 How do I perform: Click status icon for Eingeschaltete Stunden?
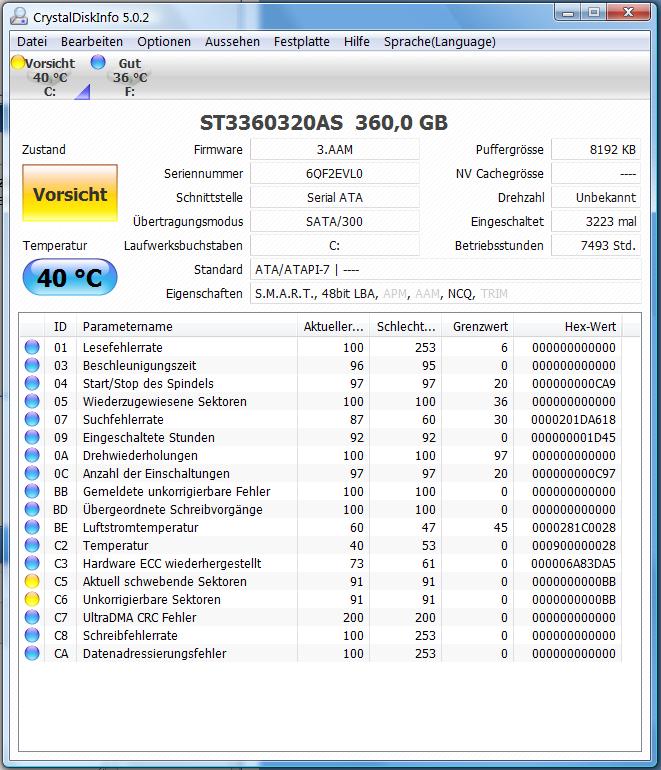pos(32,438)
